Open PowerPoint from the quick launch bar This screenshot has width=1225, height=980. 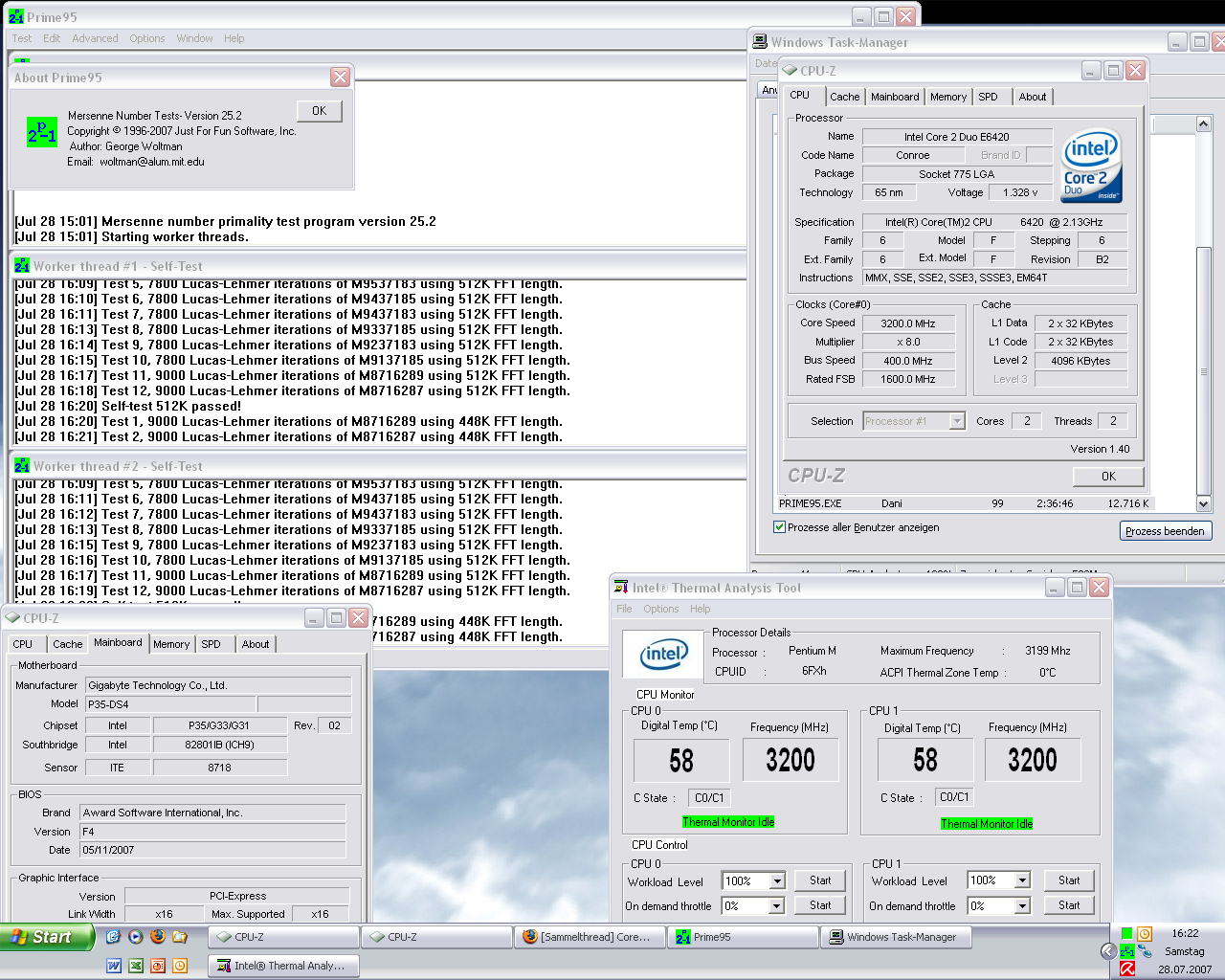click(158, 966)
